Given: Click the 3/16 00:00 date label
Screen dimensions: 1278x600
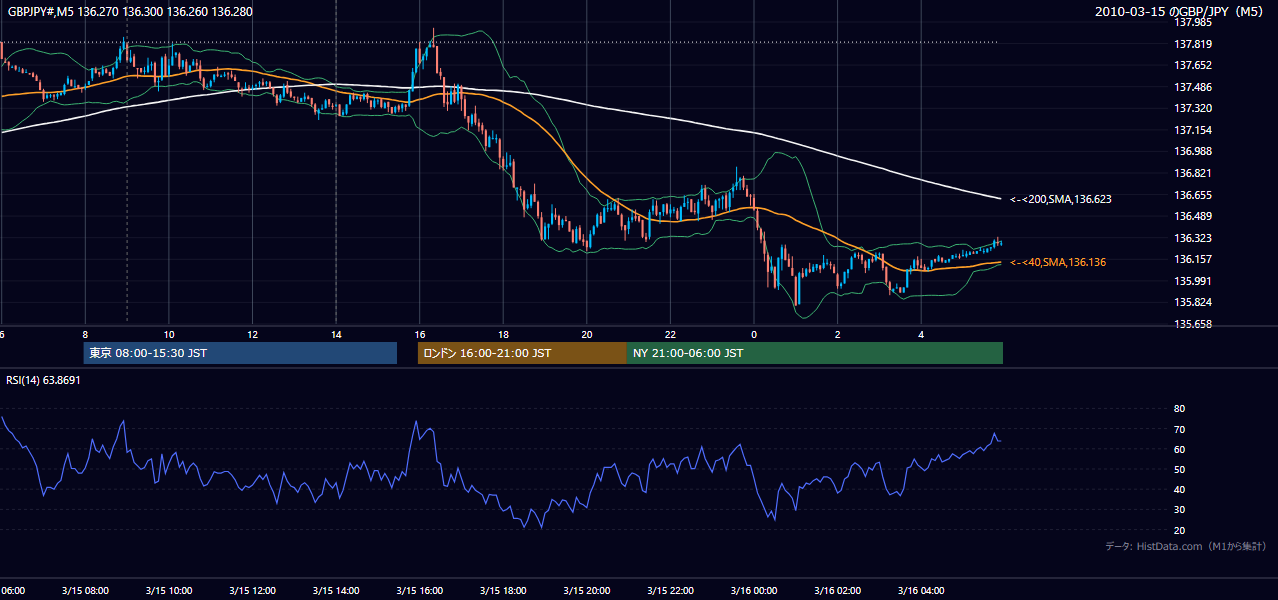Looking at the screenshot, I should [x=754, y=591].
